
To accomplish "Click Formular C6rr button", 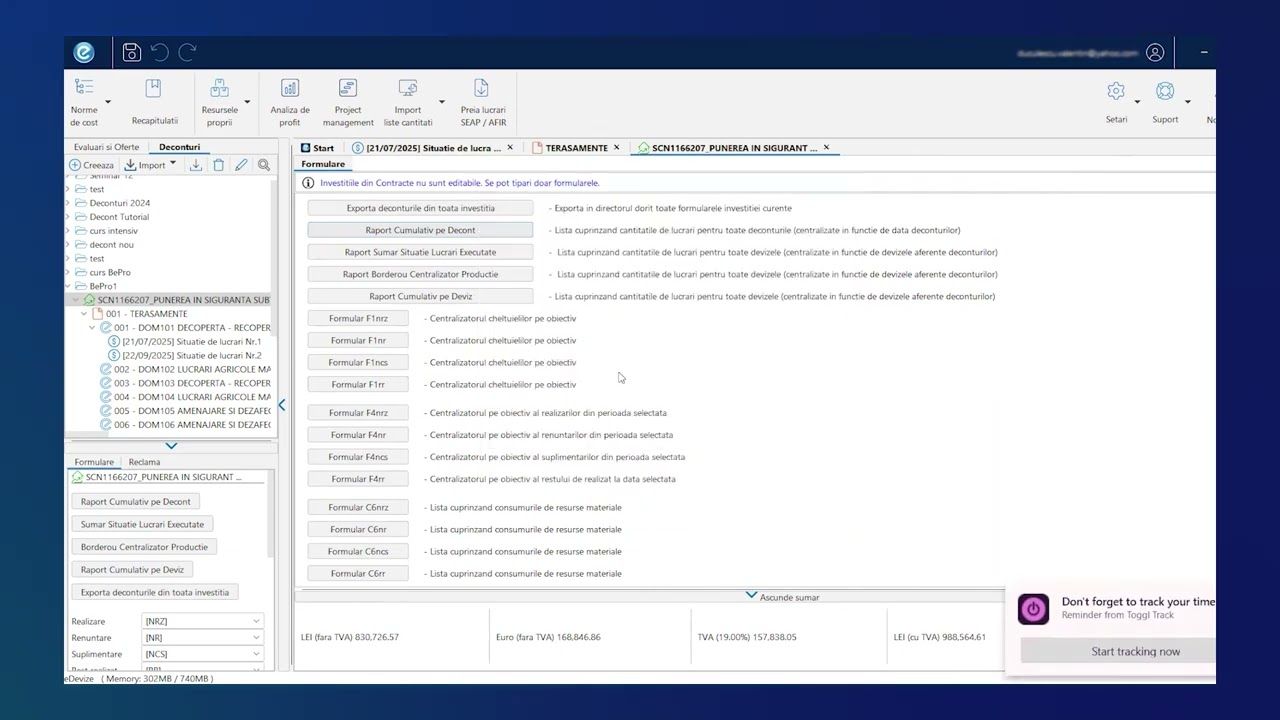I will pos(358,573).
